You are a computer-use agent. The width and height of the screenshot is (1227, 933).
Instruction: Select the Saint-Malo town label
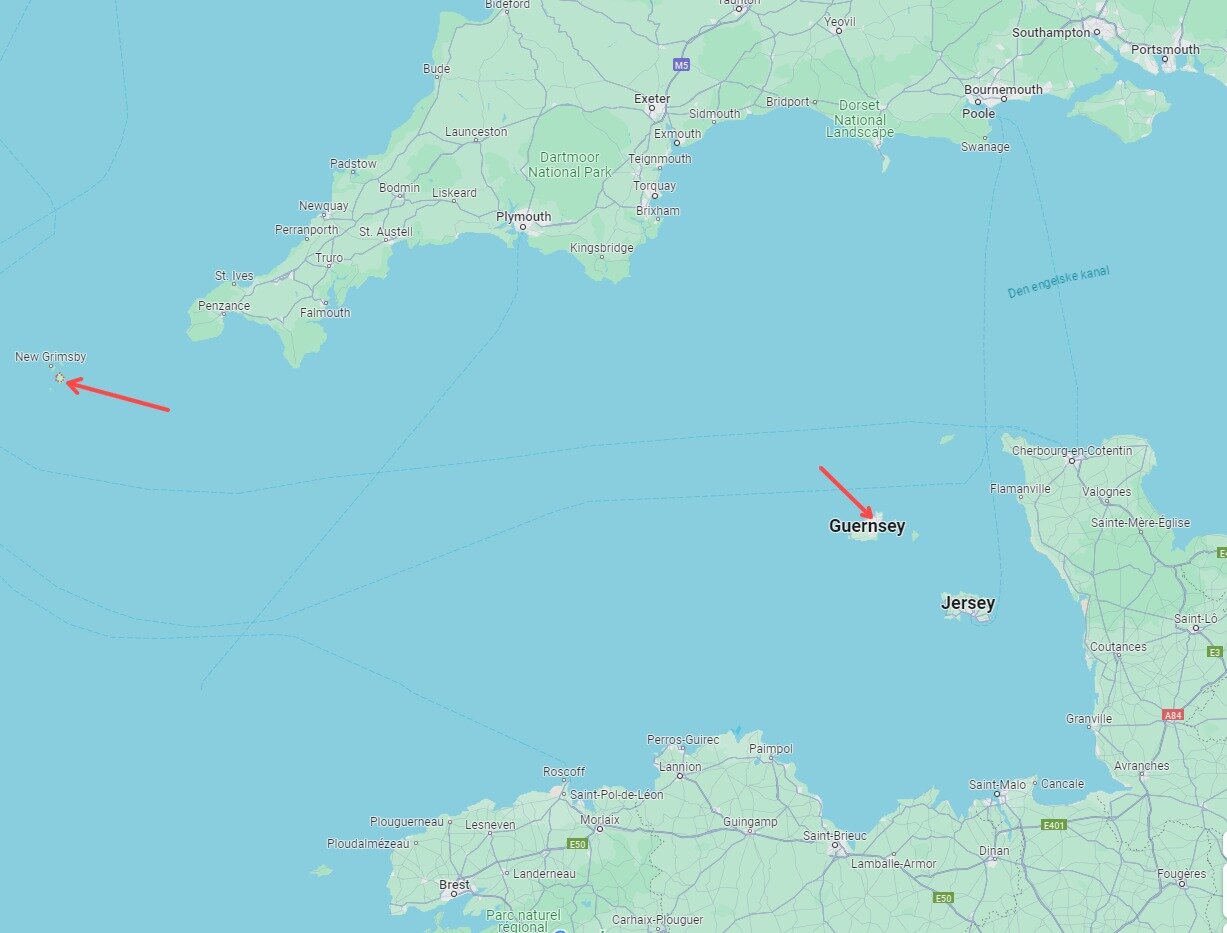pos(995,783)
